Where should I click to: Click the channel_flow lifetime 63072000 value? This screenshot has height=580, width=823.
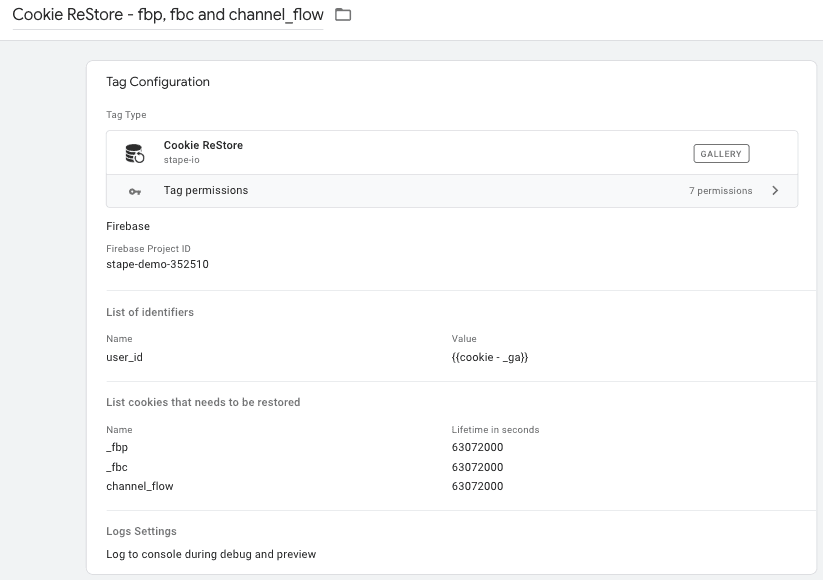[x=477, y=486]
